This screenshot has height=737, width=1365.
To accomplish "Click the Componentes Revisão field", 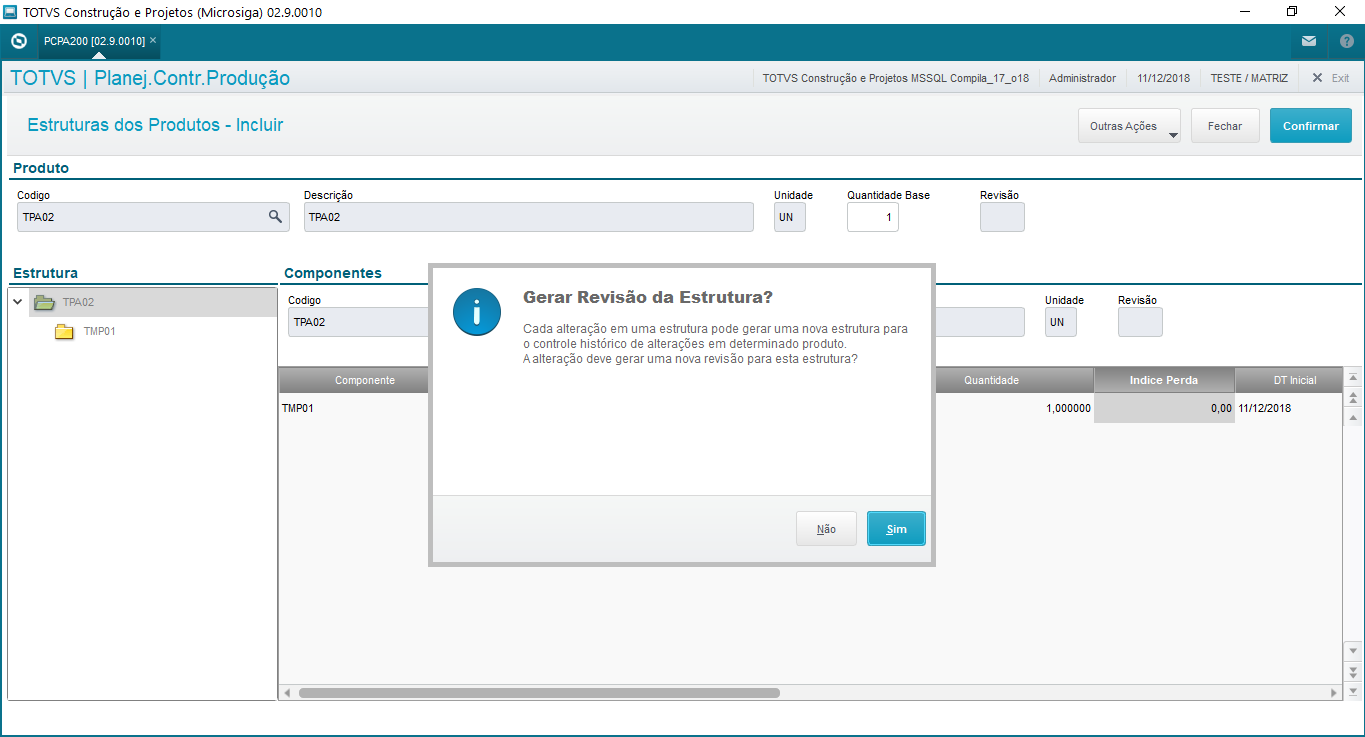I will point(1140,322).
